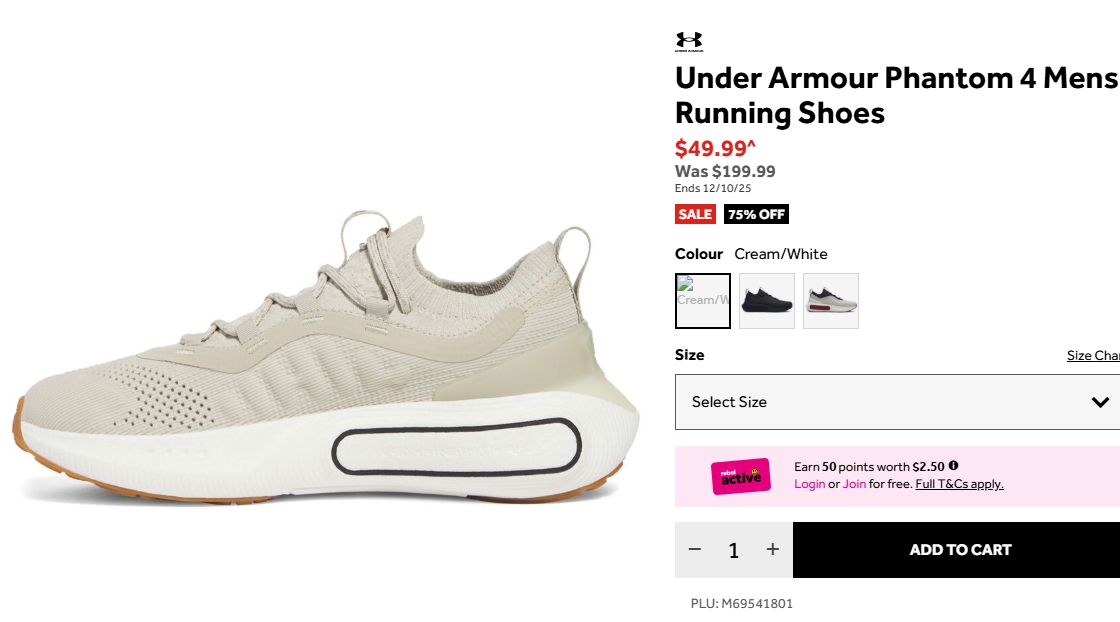Select the Cream/White colour swatch
The width and height of the screenshot is (1120, 622).
pyautogui.click(x=703, y=301)
